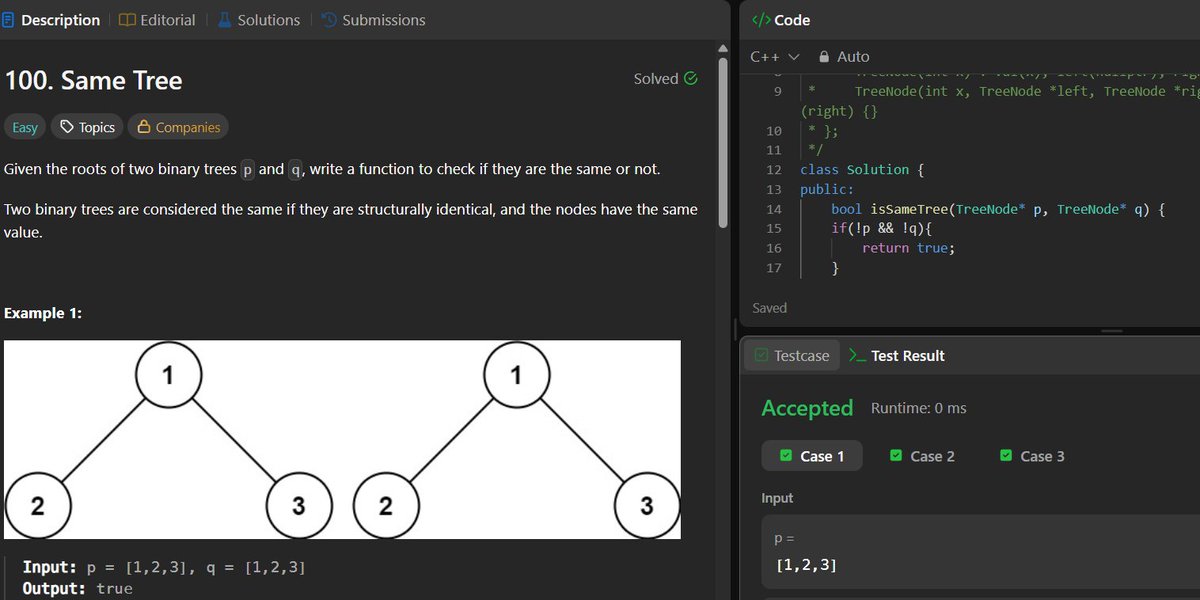Click the Auto lock icon
The image size is (1200, 600).
[x=824, y=57]
